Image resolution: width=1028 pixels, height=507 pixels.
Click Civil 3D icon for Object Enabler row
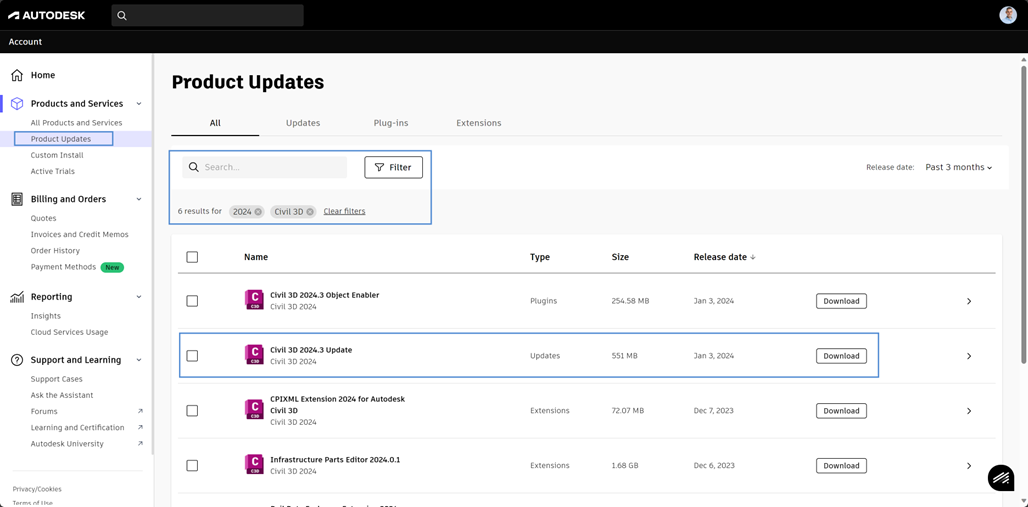pos(253,300)
